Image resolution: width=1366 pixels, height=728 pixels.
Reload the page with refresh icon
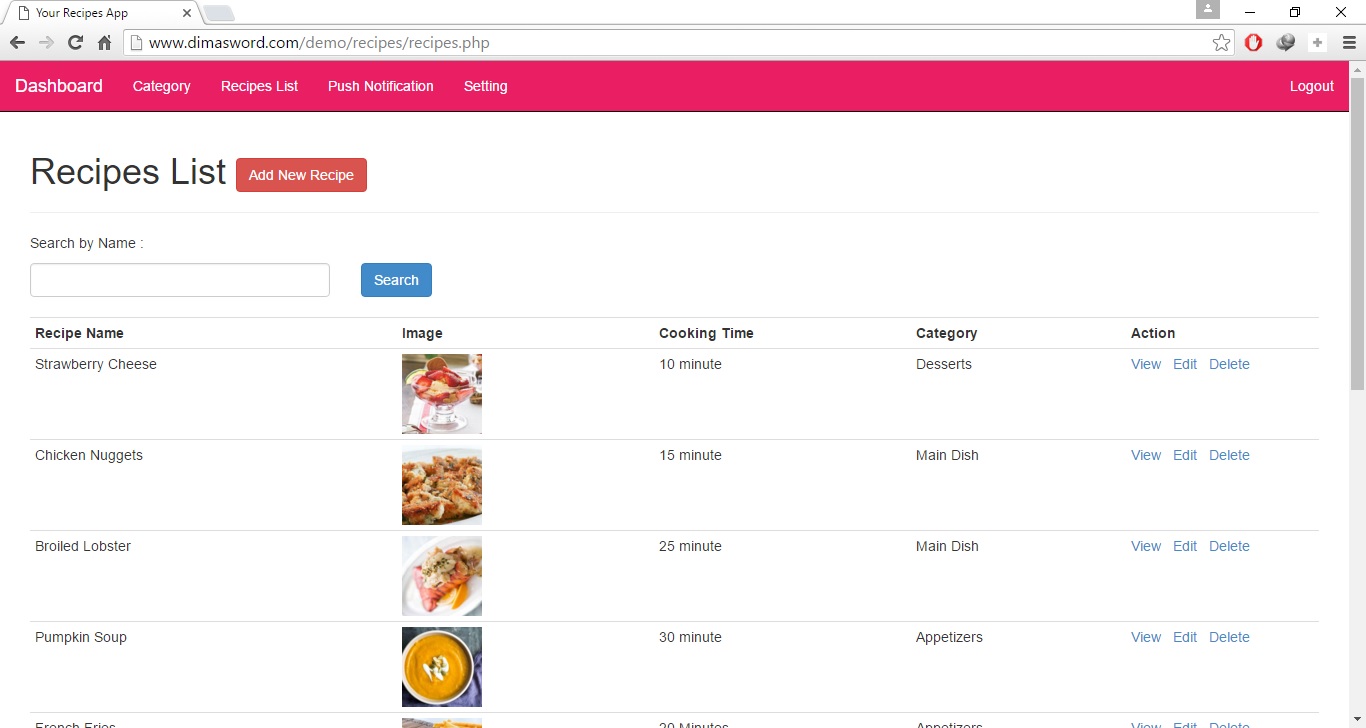point(75,43)
